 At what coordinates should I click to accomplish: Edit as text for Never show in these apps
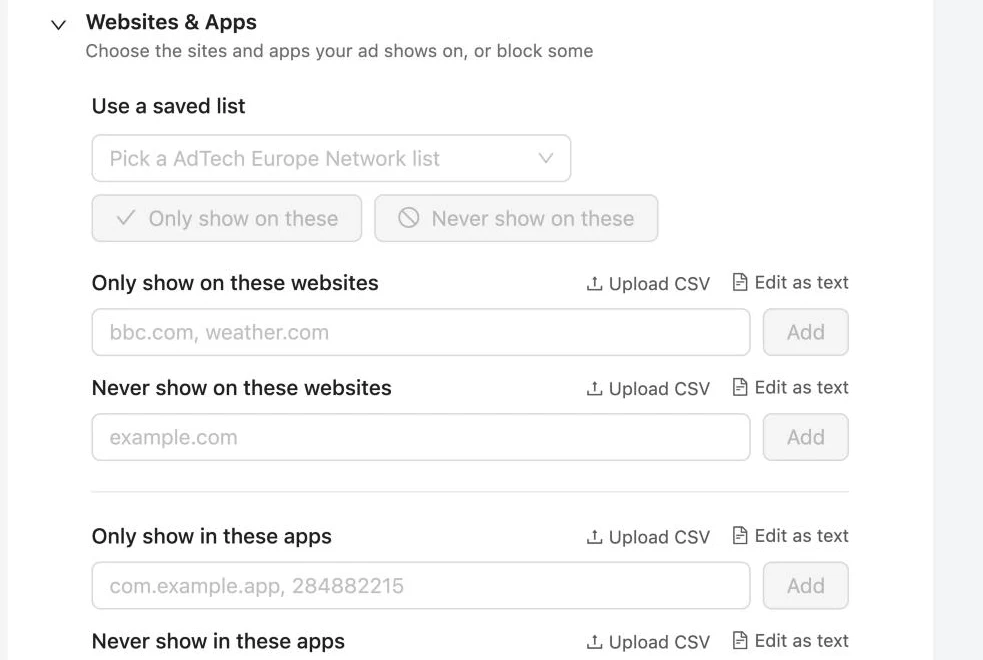pyautogui.click(x=790, y=641)
